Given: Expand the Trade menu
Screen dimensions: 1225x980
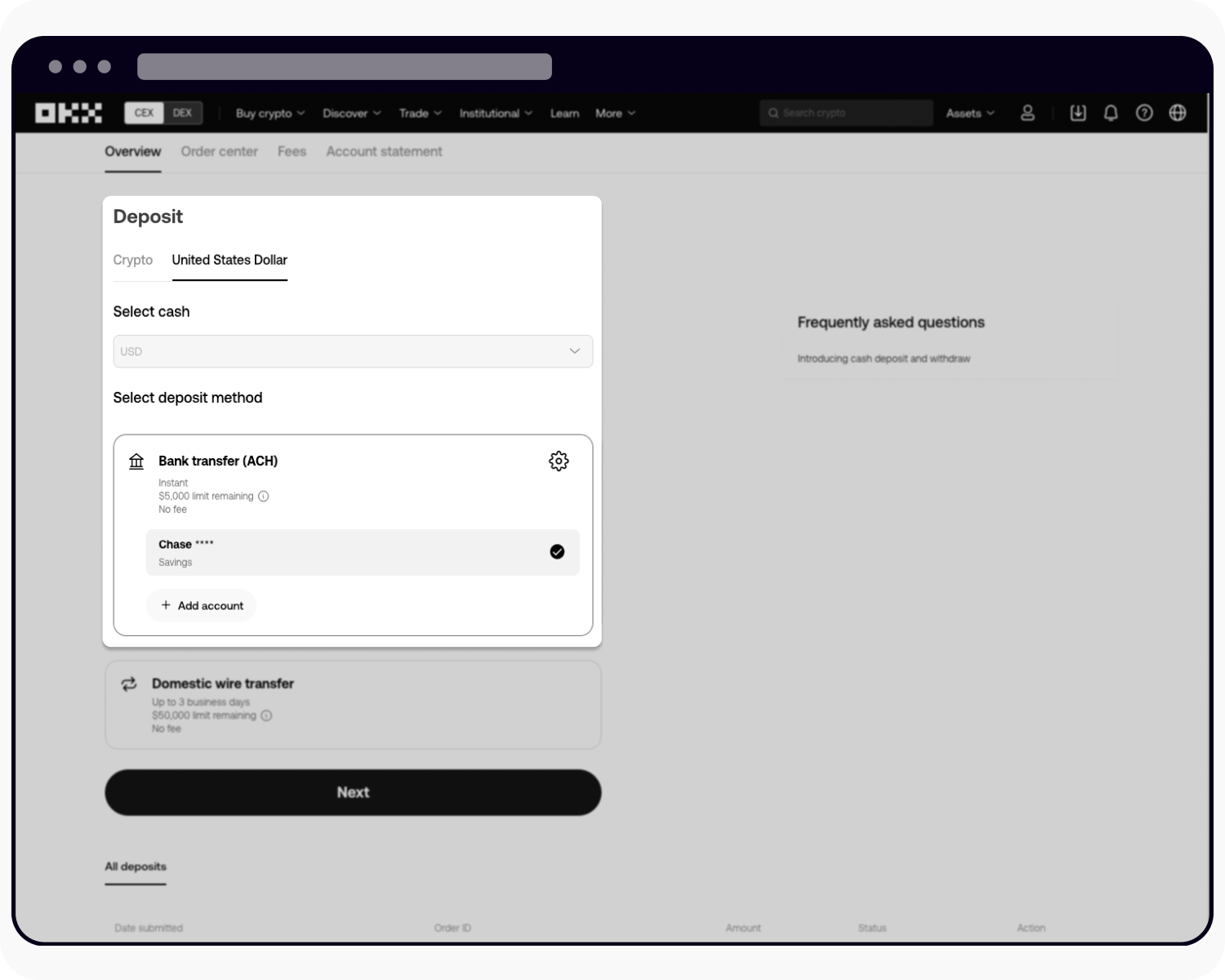Looking at the screenshot, I should click(x=420, y=114).
